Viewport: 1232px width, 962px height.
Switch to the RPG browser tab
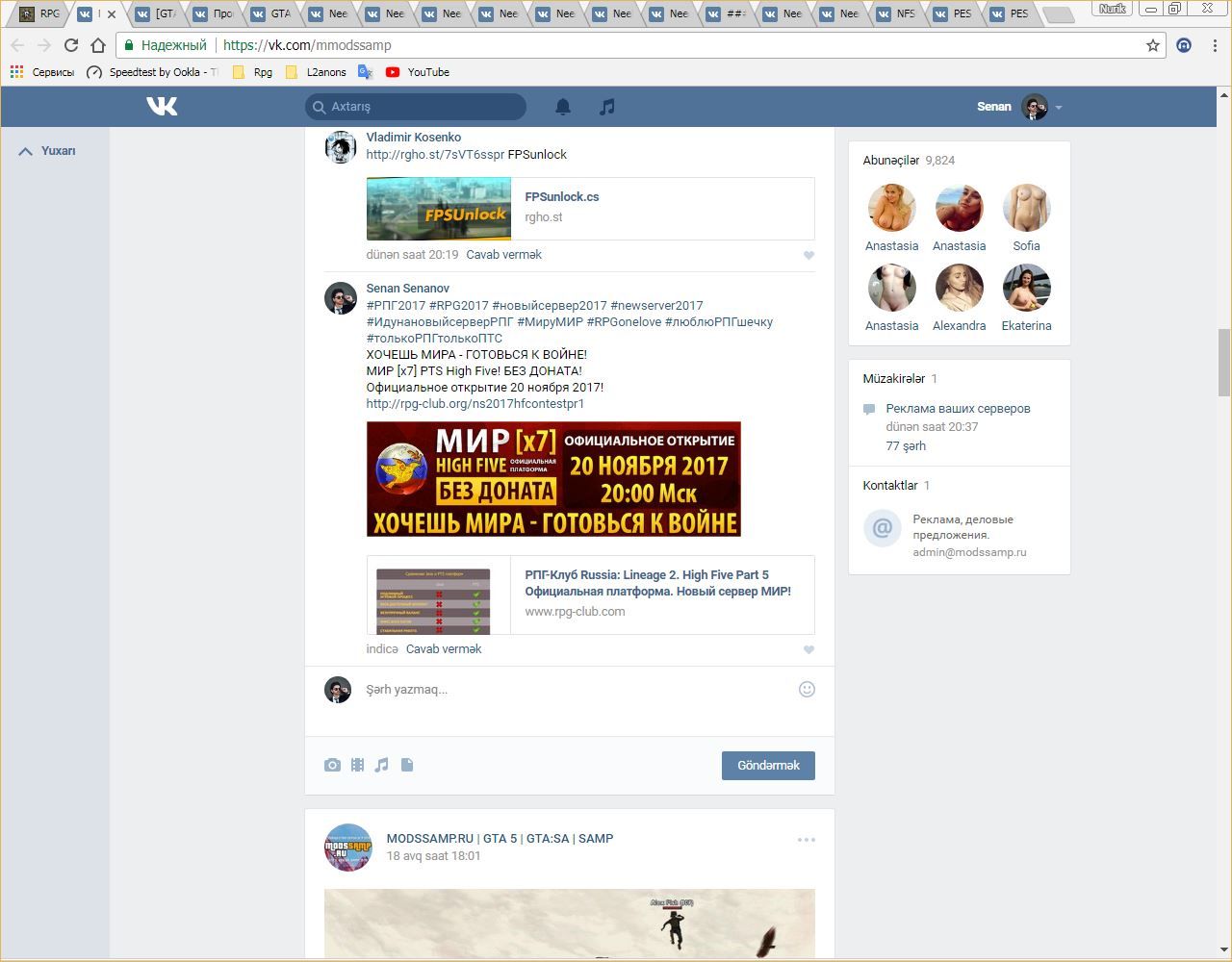coord(38,13)
